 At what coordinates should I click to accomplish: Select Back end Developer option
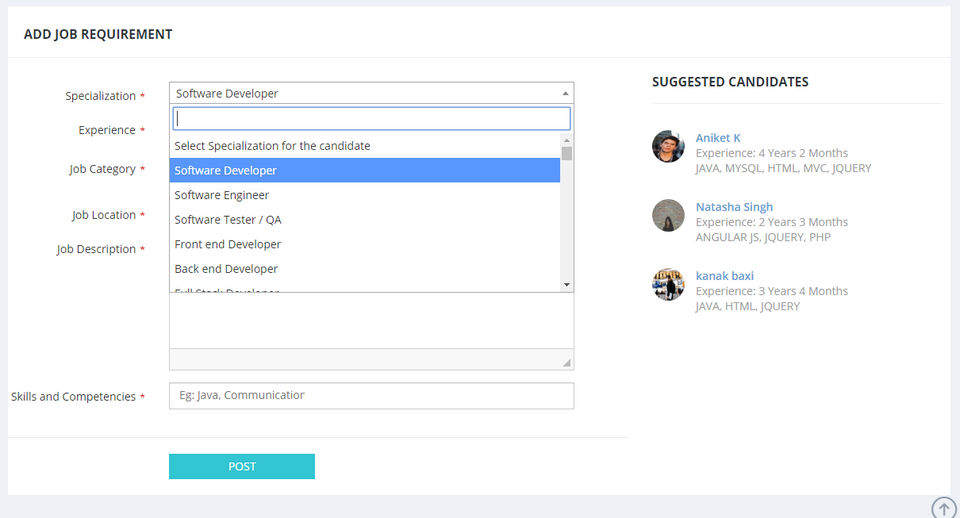226,269
